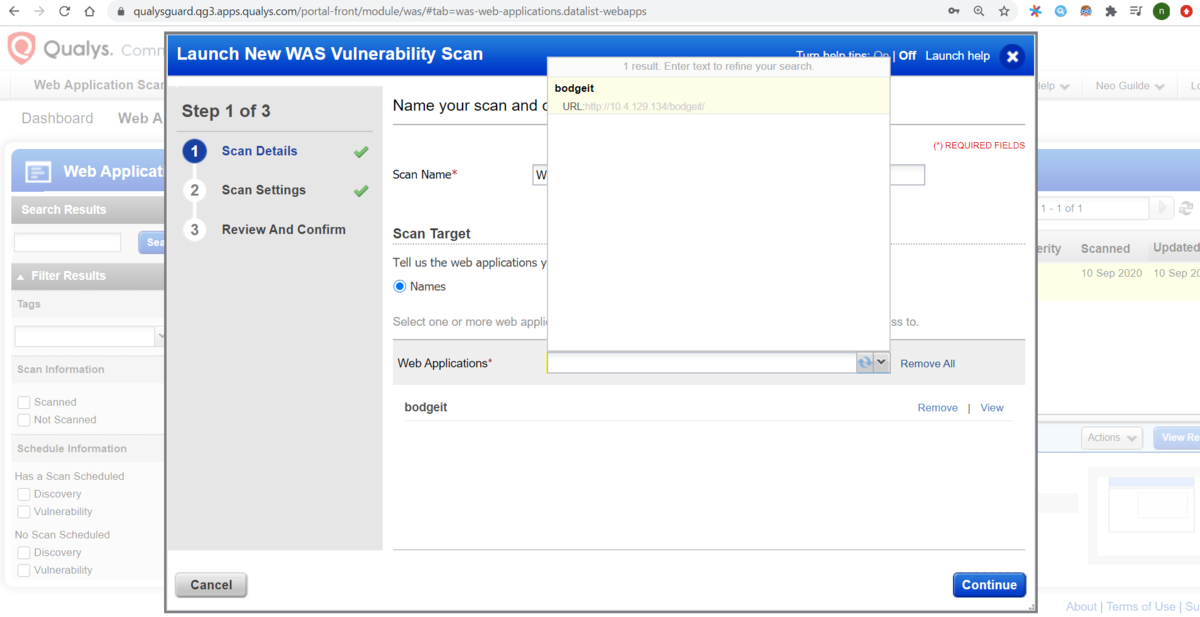View the bodgeit web application

point(992,408)
